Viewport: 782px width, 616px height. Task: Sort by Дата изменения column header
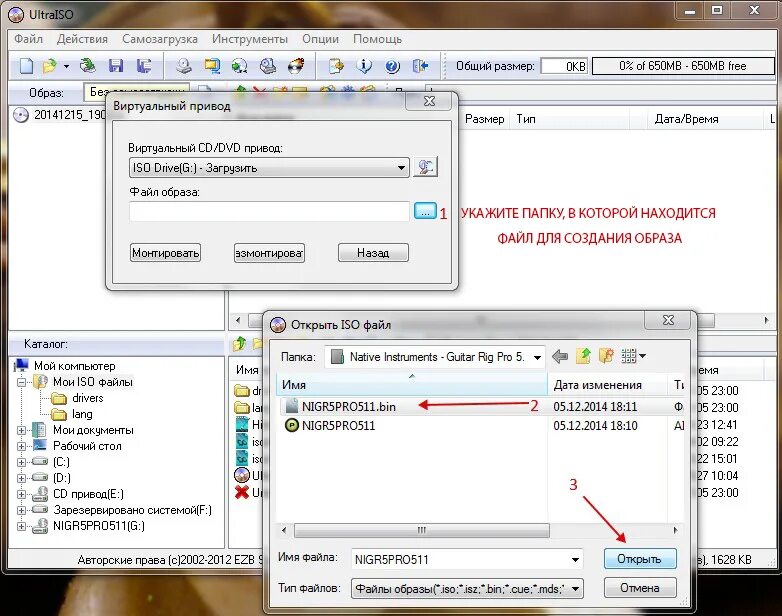[607, 385]
